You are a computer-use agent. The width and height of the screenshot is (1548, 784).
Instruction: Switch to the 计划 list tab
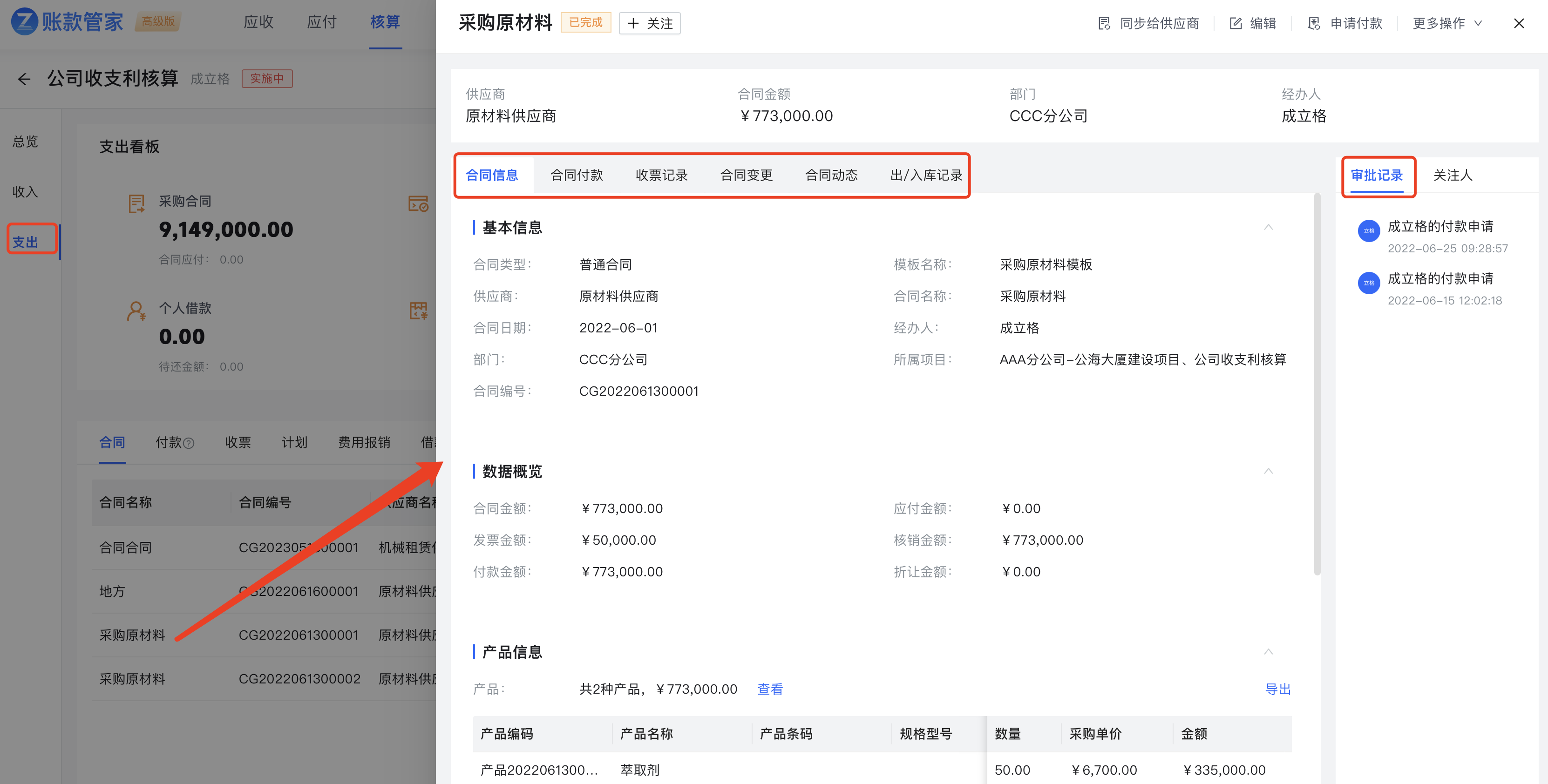click(294, 443)
